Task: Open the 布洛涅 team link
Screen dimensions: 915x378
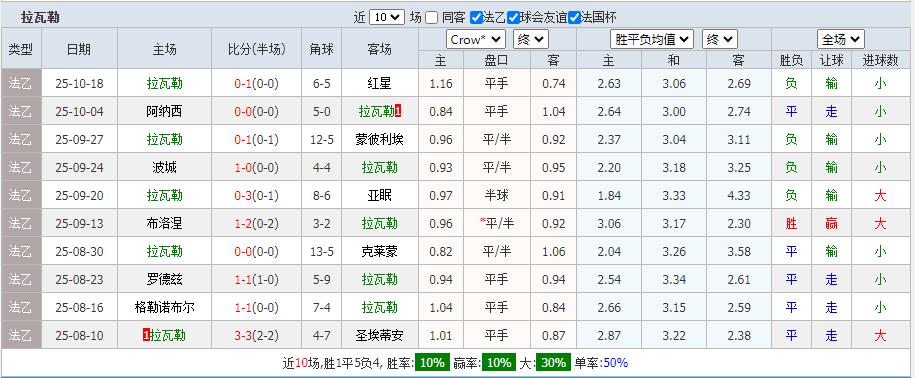Action: [x=165, y=223]
